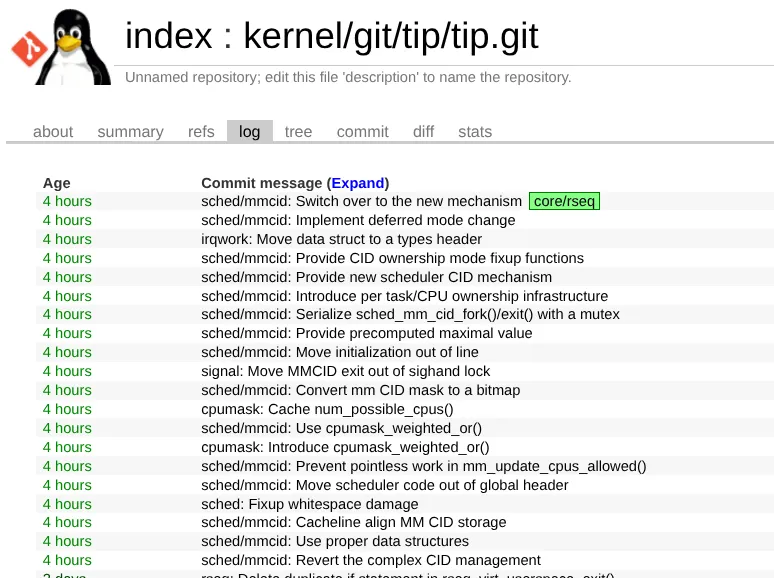The image size is (774, 578).
Task: Open commit 'Revert the complex CID management'
Action: pyautogui.click(x=370, y=560)
